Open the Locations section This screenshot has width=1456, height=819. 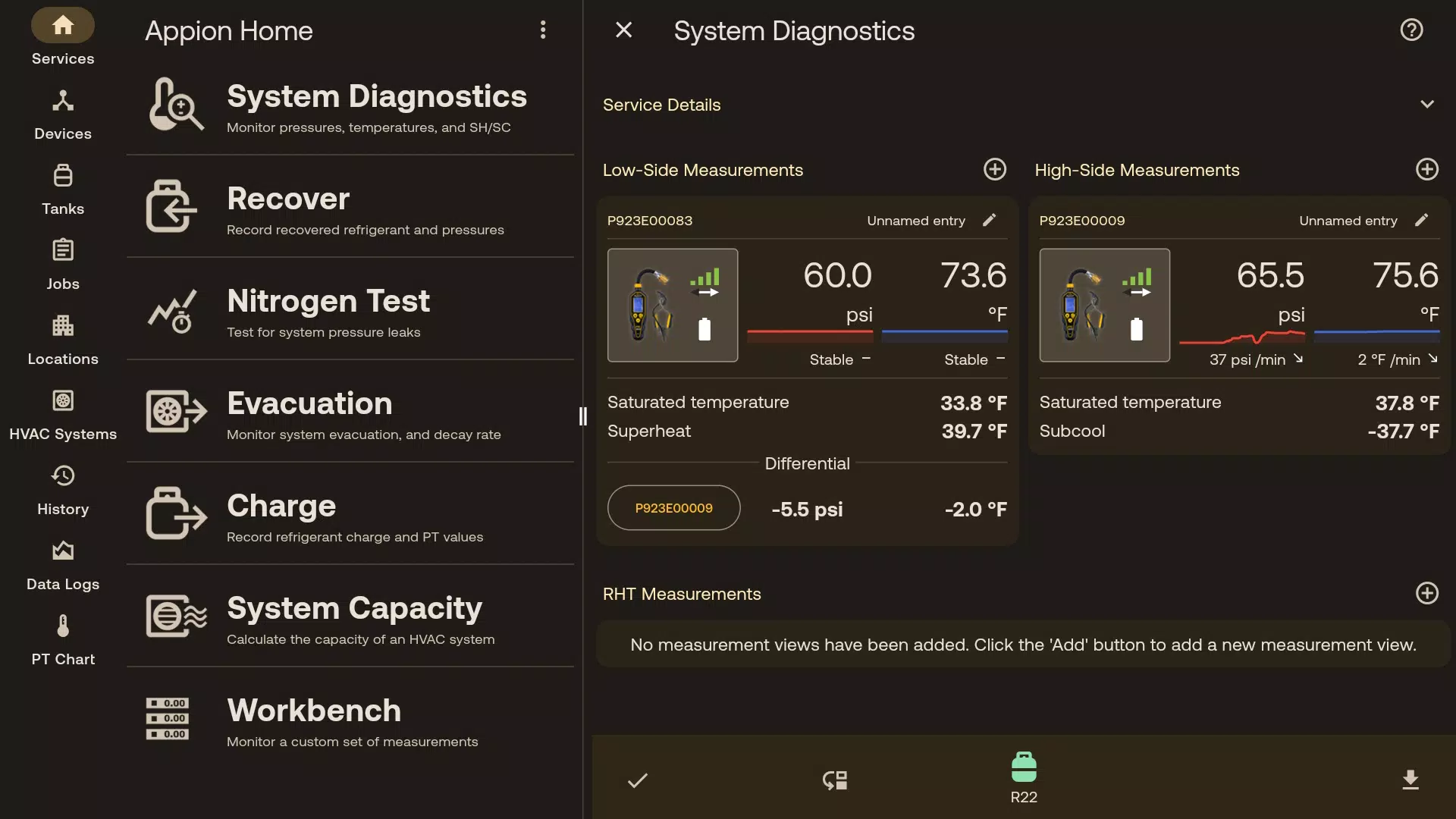(63, 340)
